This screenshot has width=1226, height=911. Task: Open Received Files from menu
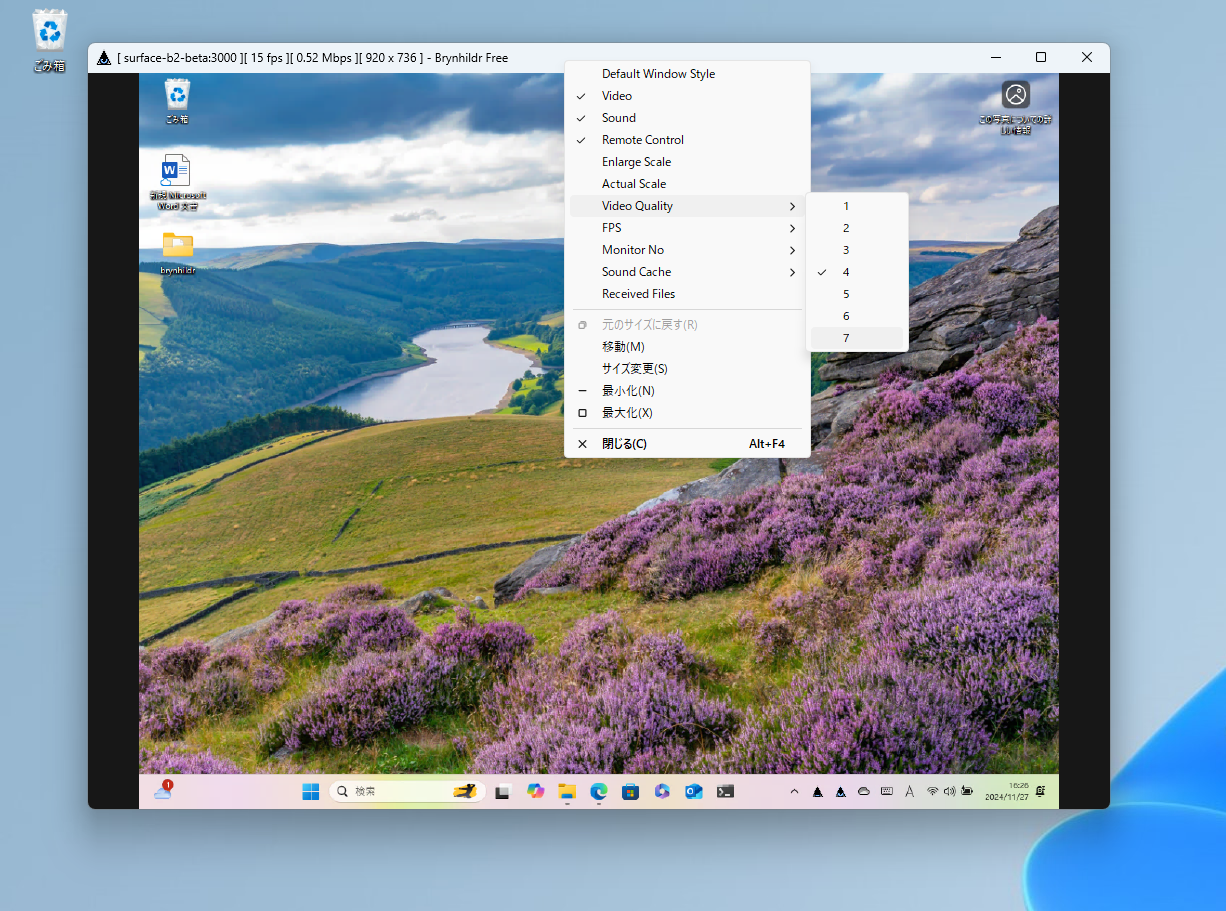coord(687,294)
